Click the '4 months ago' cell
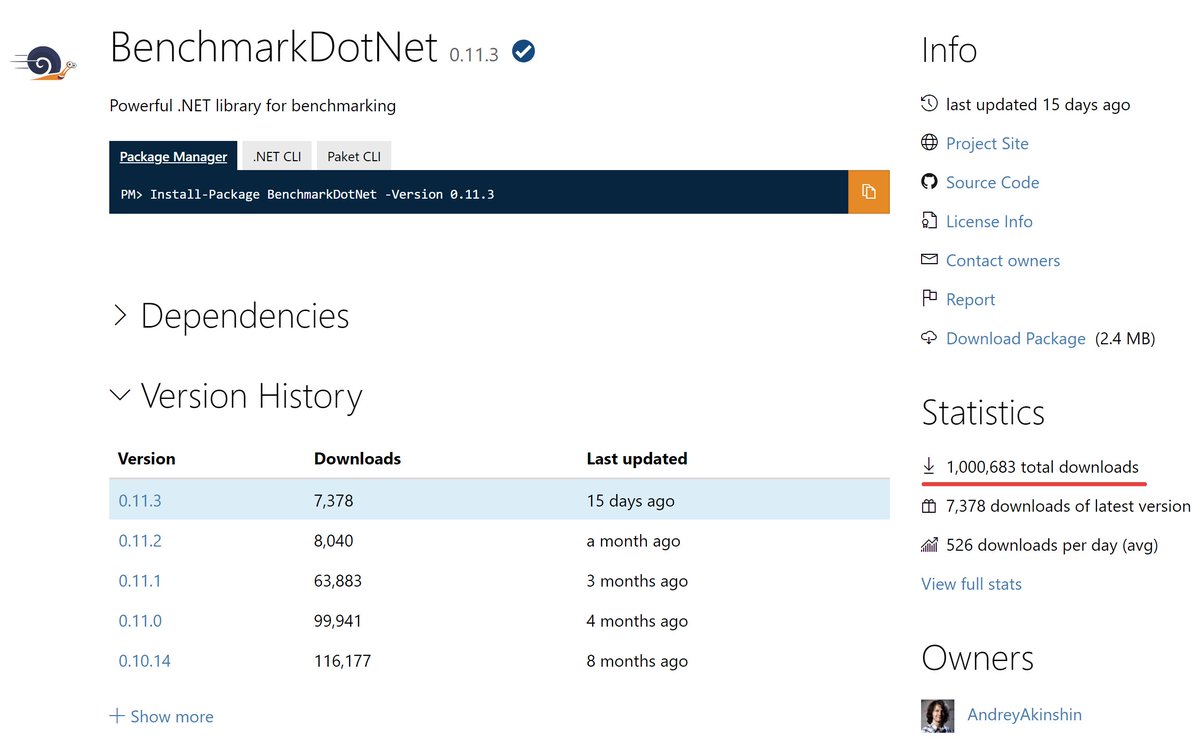The image size is (1200, 739). (x=637, y=621)
